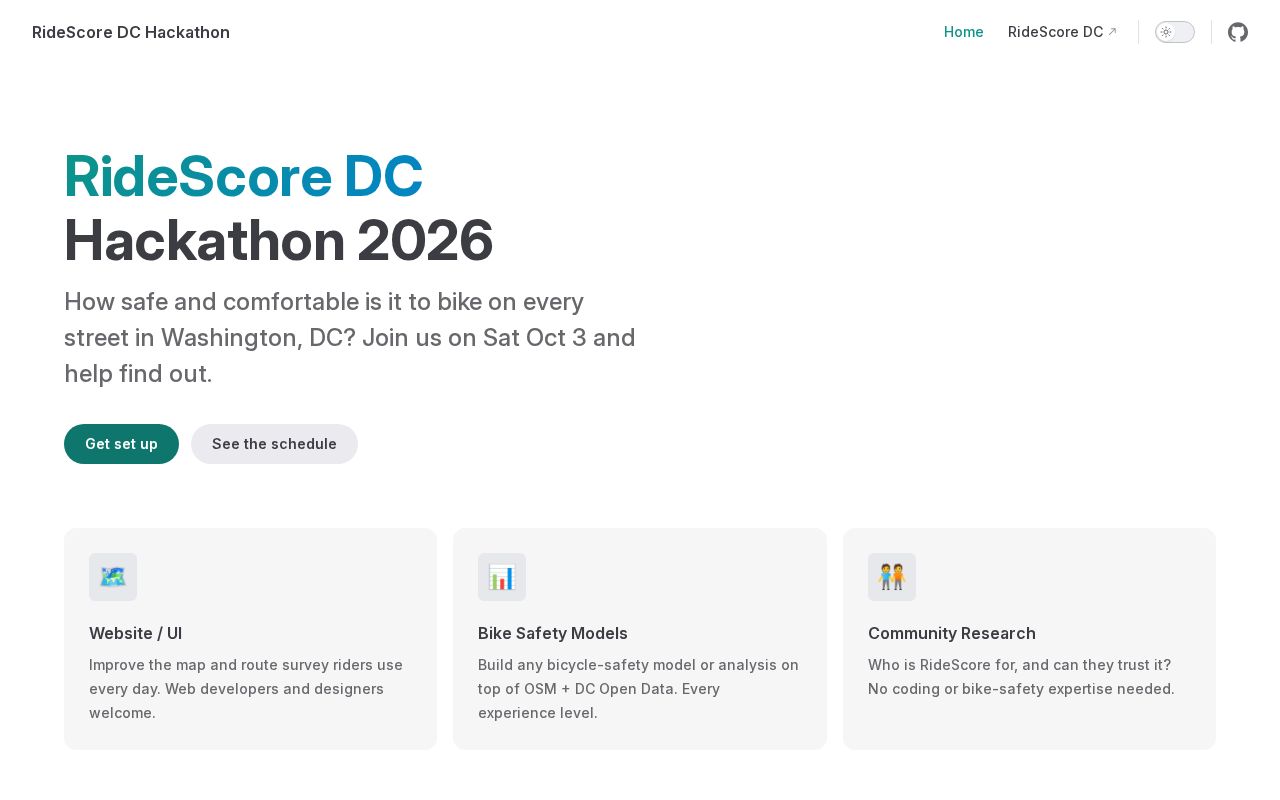Click the description 'Build any bicycle-safety model'
1280x800 pixels.
tap(638, 689)
